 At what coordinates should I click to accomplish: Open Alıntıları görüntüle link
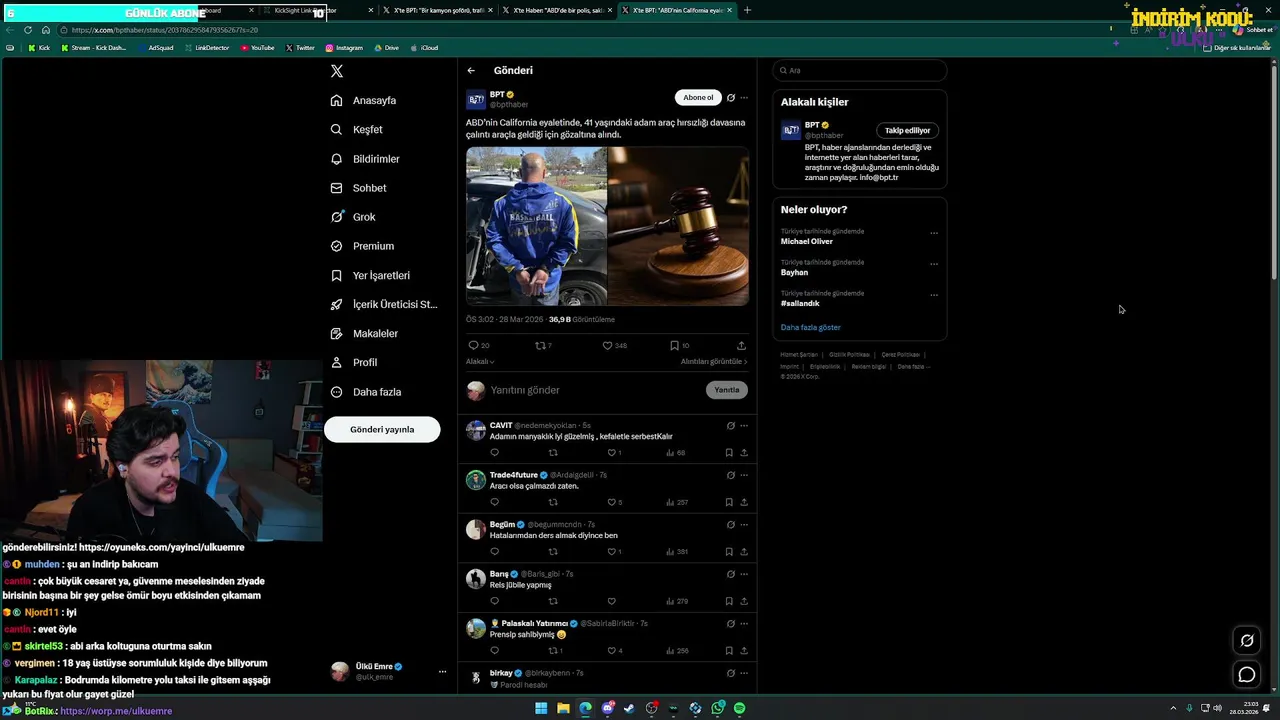tap(714, 361)
